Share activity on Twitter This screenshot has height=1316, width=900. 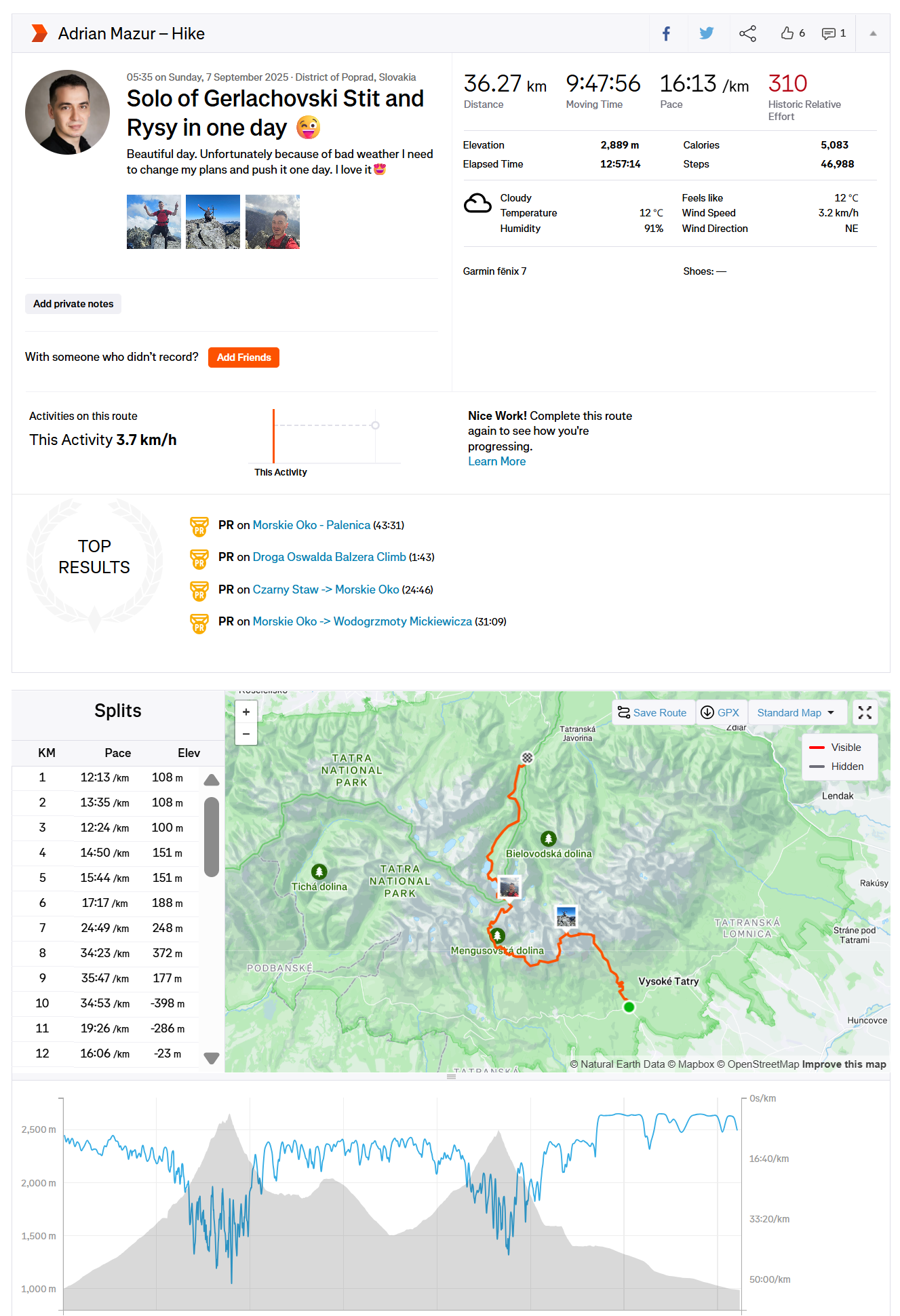coord(706,34)
